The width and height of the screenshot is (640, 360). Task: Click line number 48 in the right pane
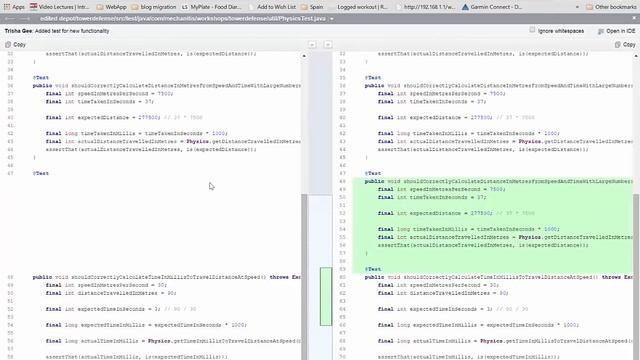pyautogui.click(x=343, y=181)
